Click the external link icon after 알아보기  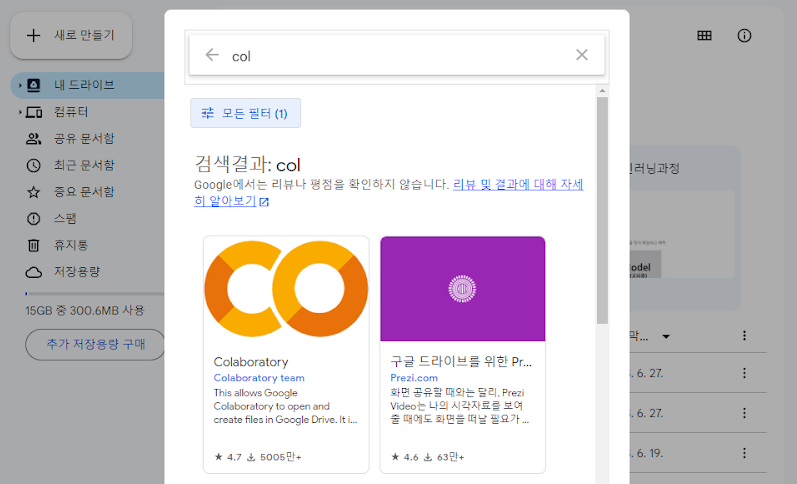[264, 202]
